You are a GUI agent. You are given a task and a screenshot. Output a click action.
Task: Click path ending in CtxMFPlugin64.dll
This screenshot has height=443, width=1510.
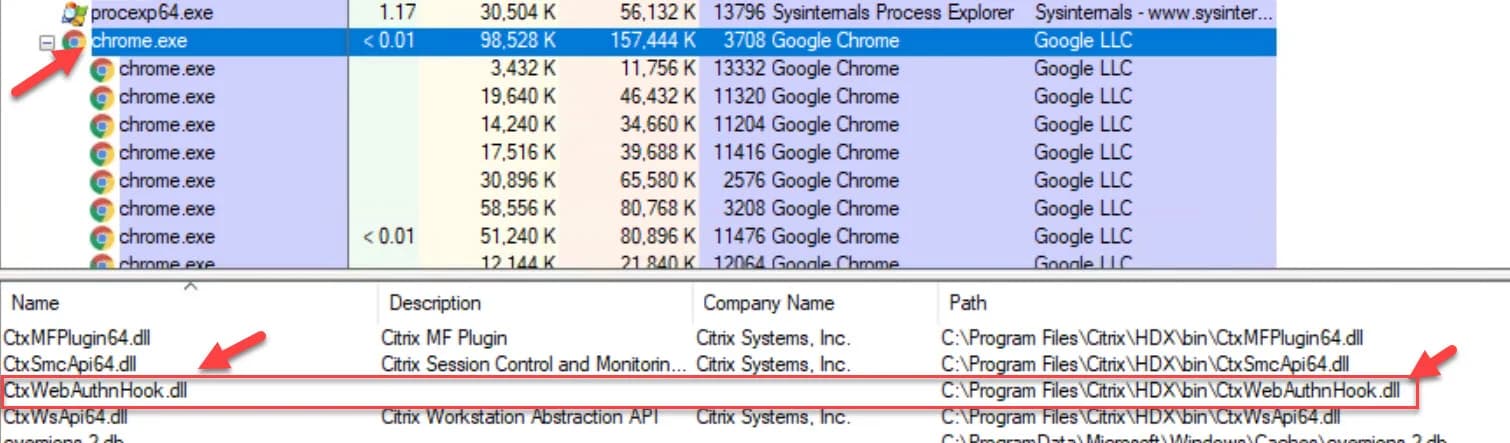[x=1152, y=338]
